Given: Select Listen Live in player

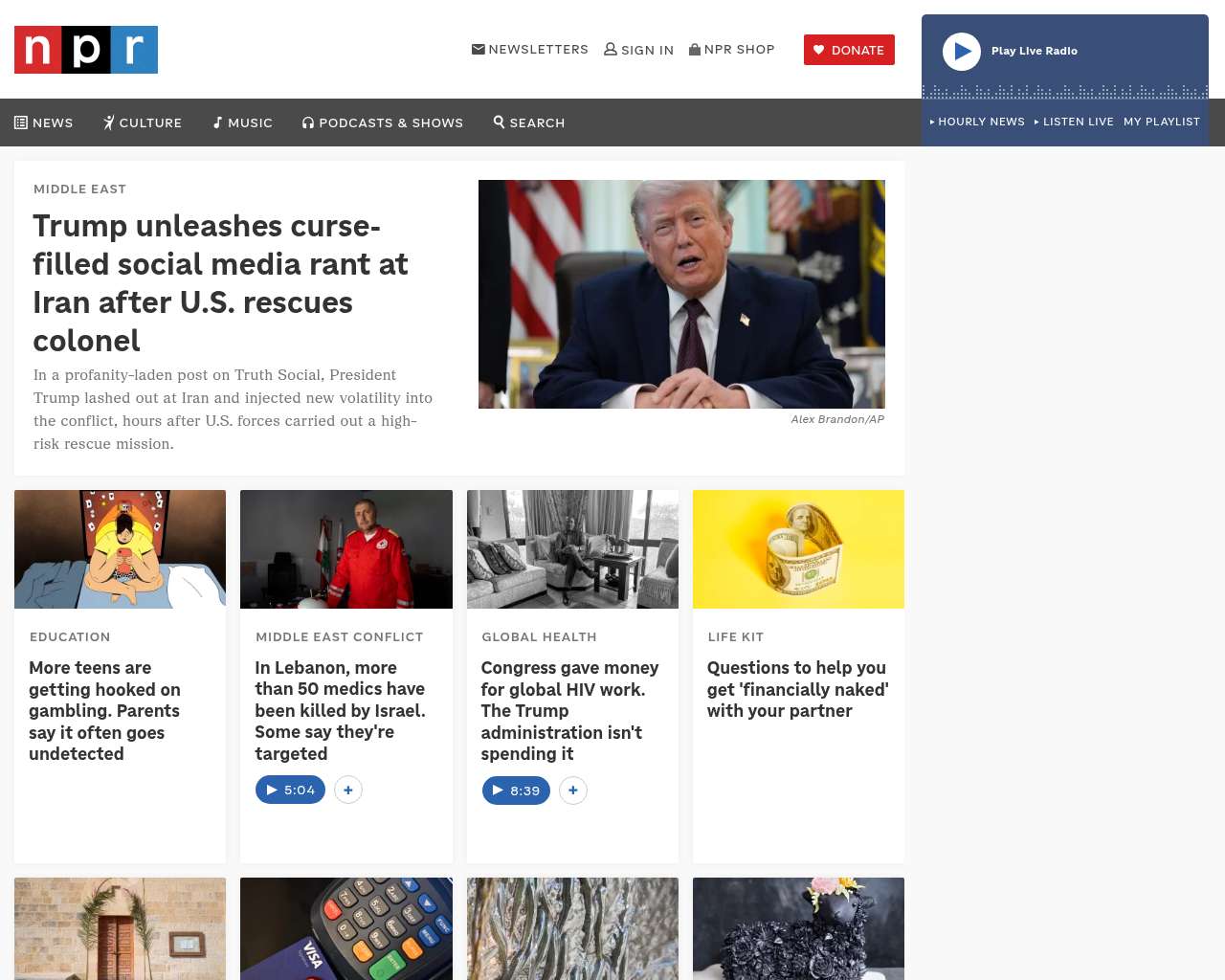Looking at the screenshot, I should [x=1074, y=122].
